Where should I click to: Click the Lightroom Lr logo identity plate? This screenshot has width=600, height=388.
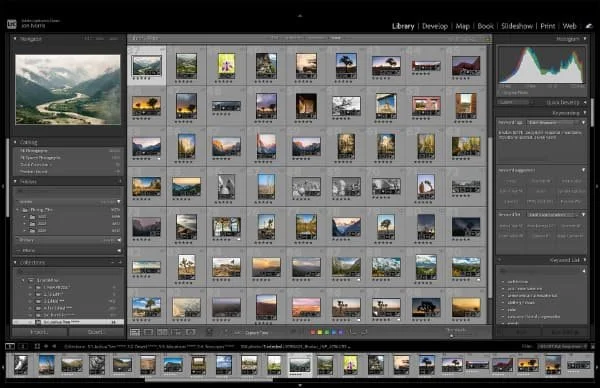(12, 24)
